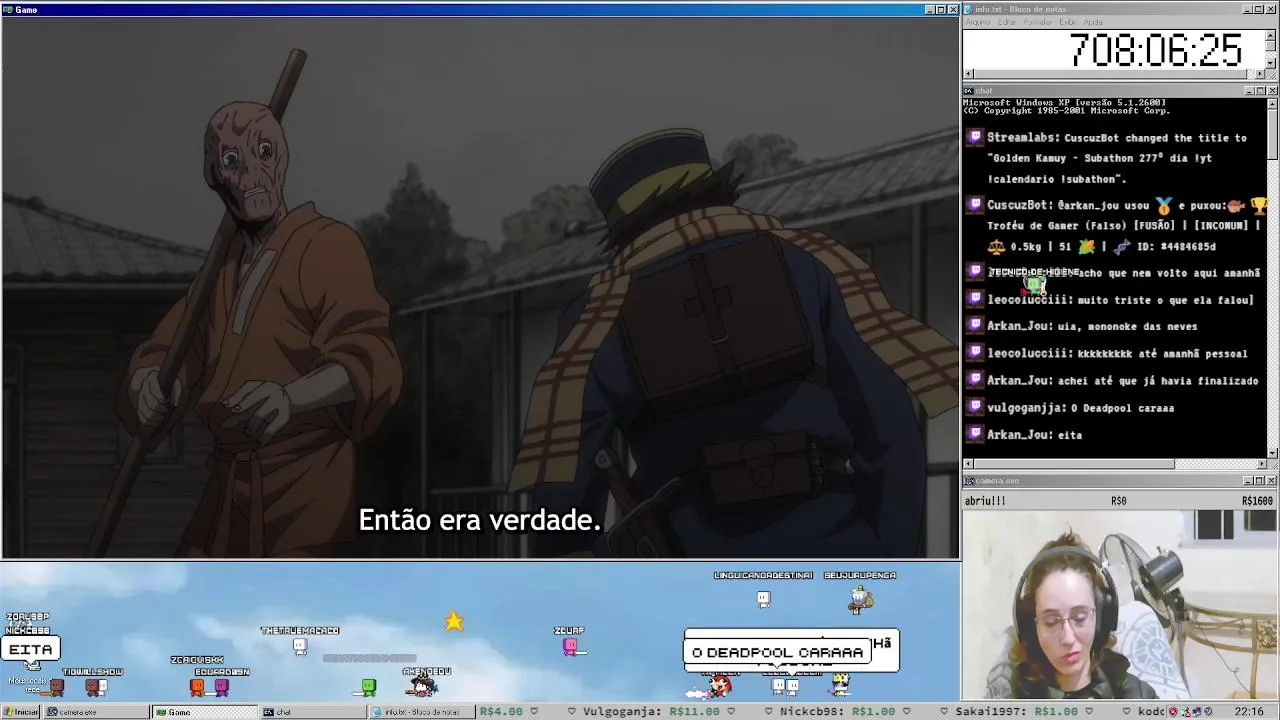Screen dimensions: 1280x720
Task: Switch to chat in the taskbar
Action: click(313, 712)
